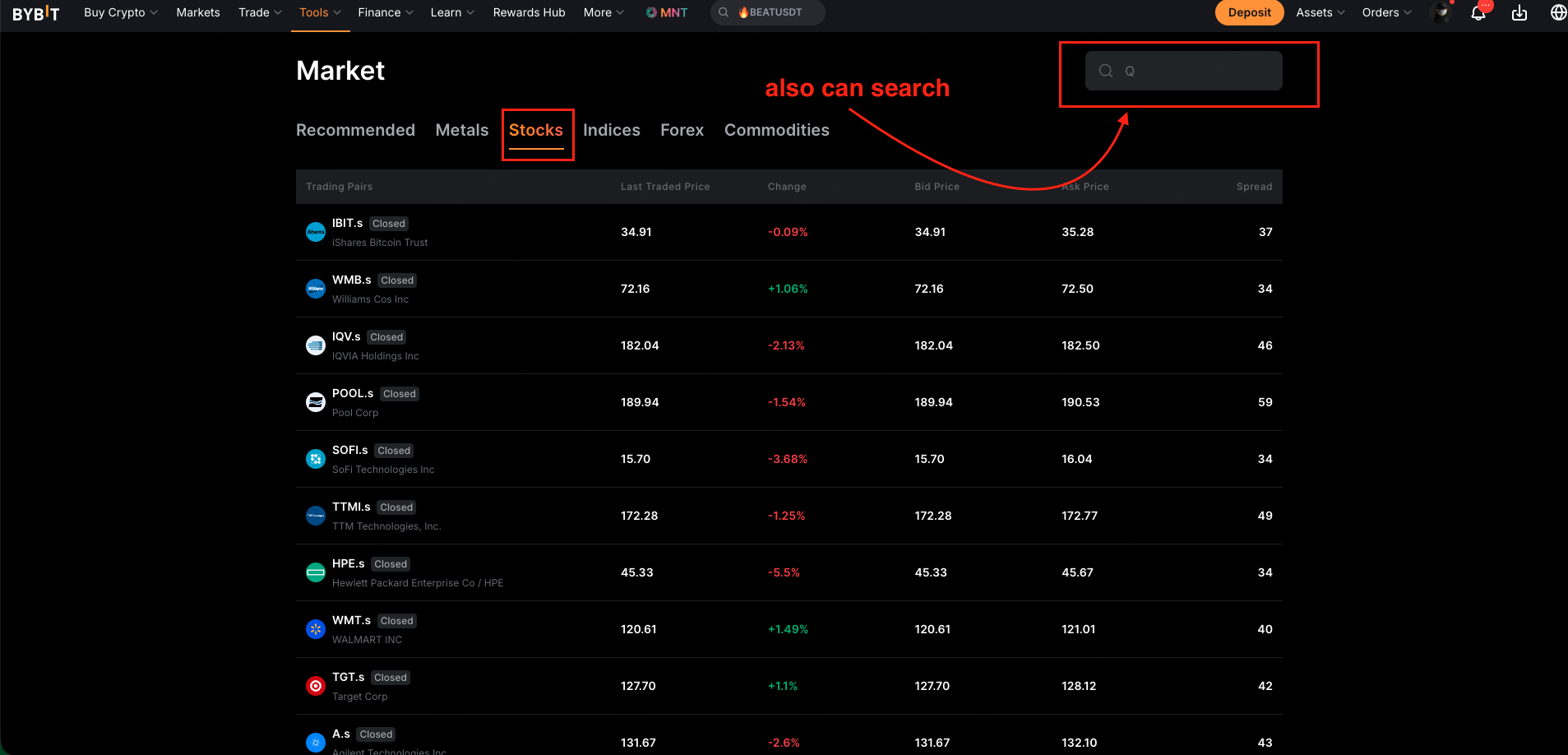The height and width of the screenshot is (755, 1568).
Task: Expand the More menu dropdown
Action: tap(604, 12)
